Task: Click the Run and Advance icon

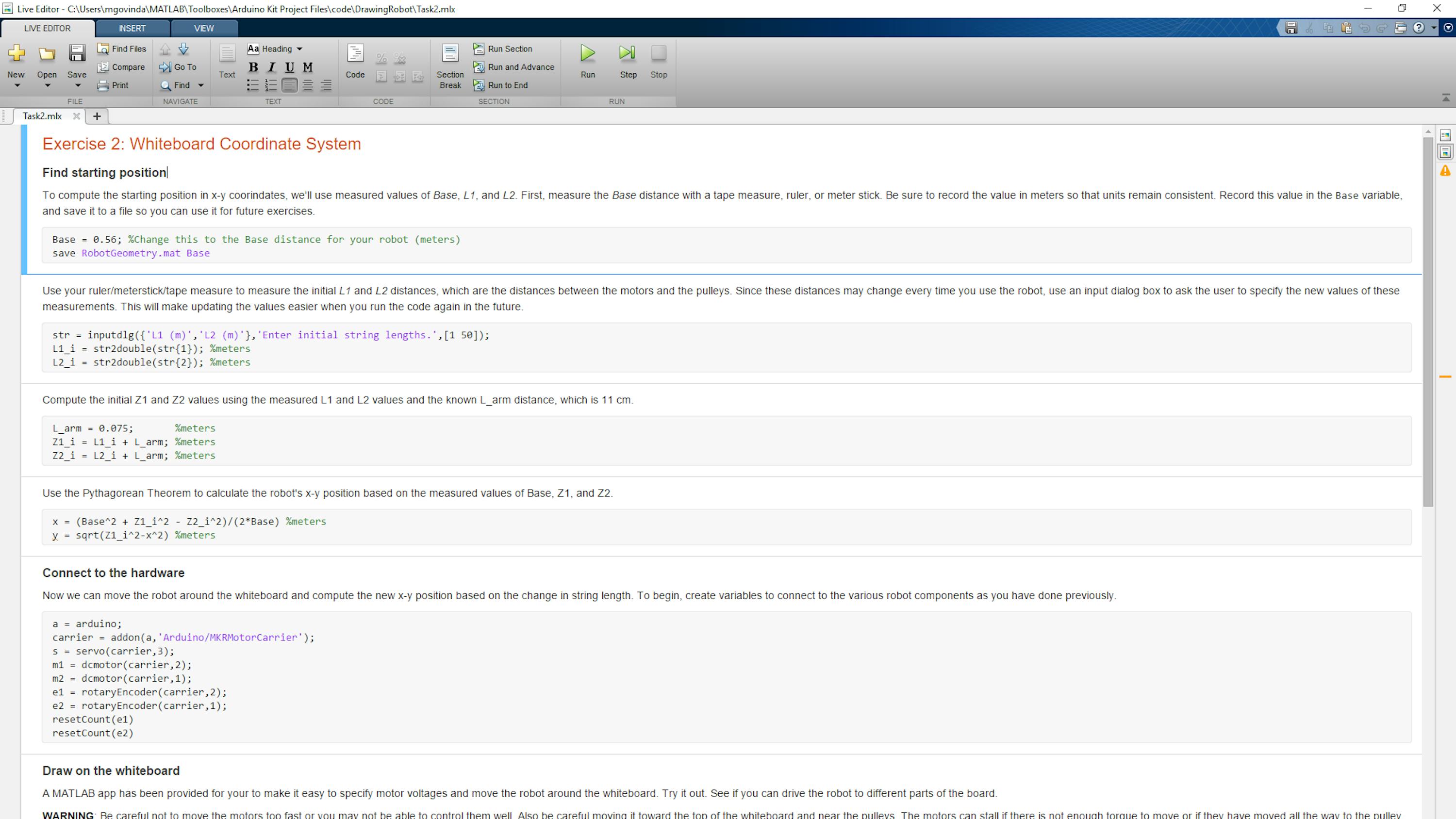Action: coord(479,66)
